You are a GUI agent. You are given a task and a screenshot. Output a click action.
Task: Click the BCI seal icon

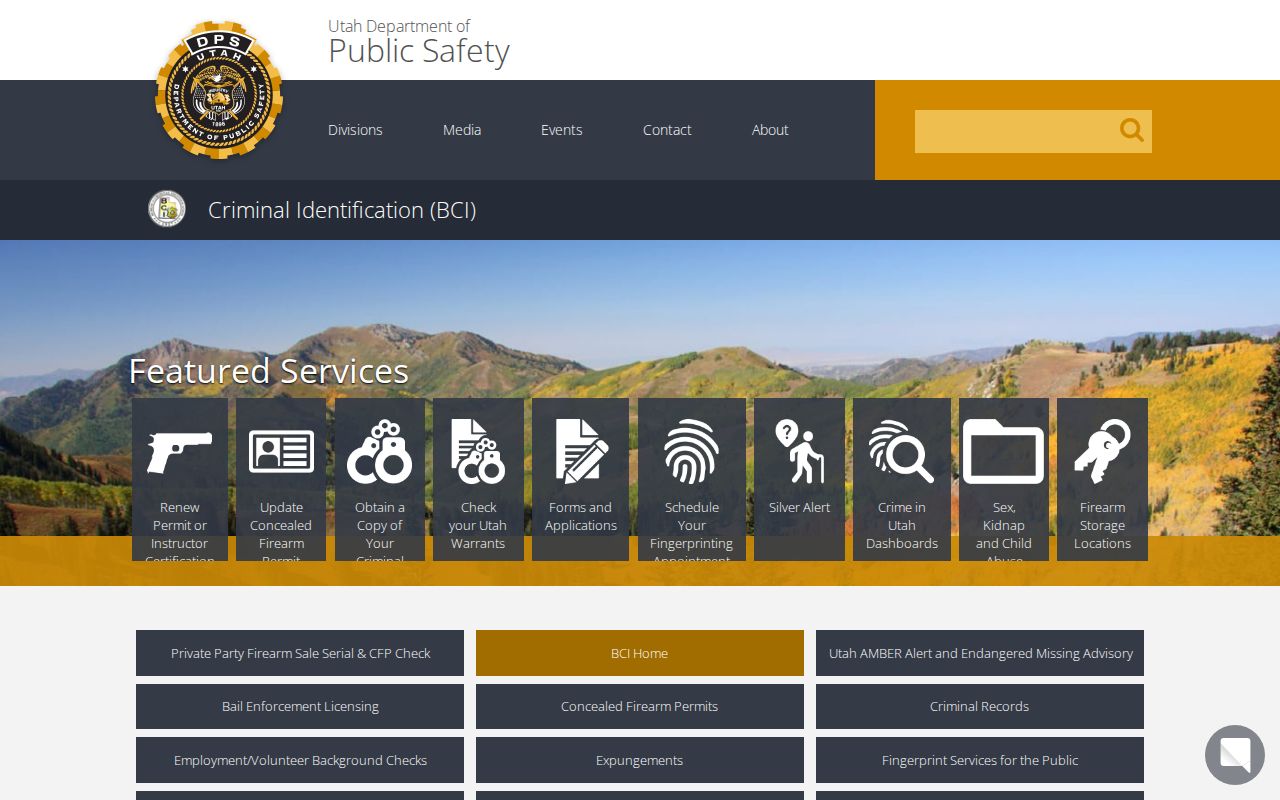pyautogui.click(x=167, y=209)
